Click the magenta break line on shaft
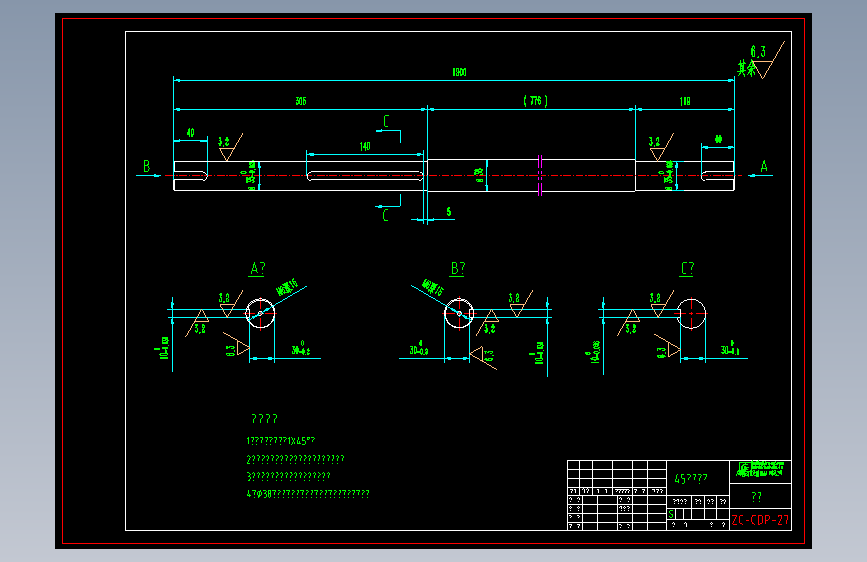This screenshot has height=562, width=867. coord(540,175)
